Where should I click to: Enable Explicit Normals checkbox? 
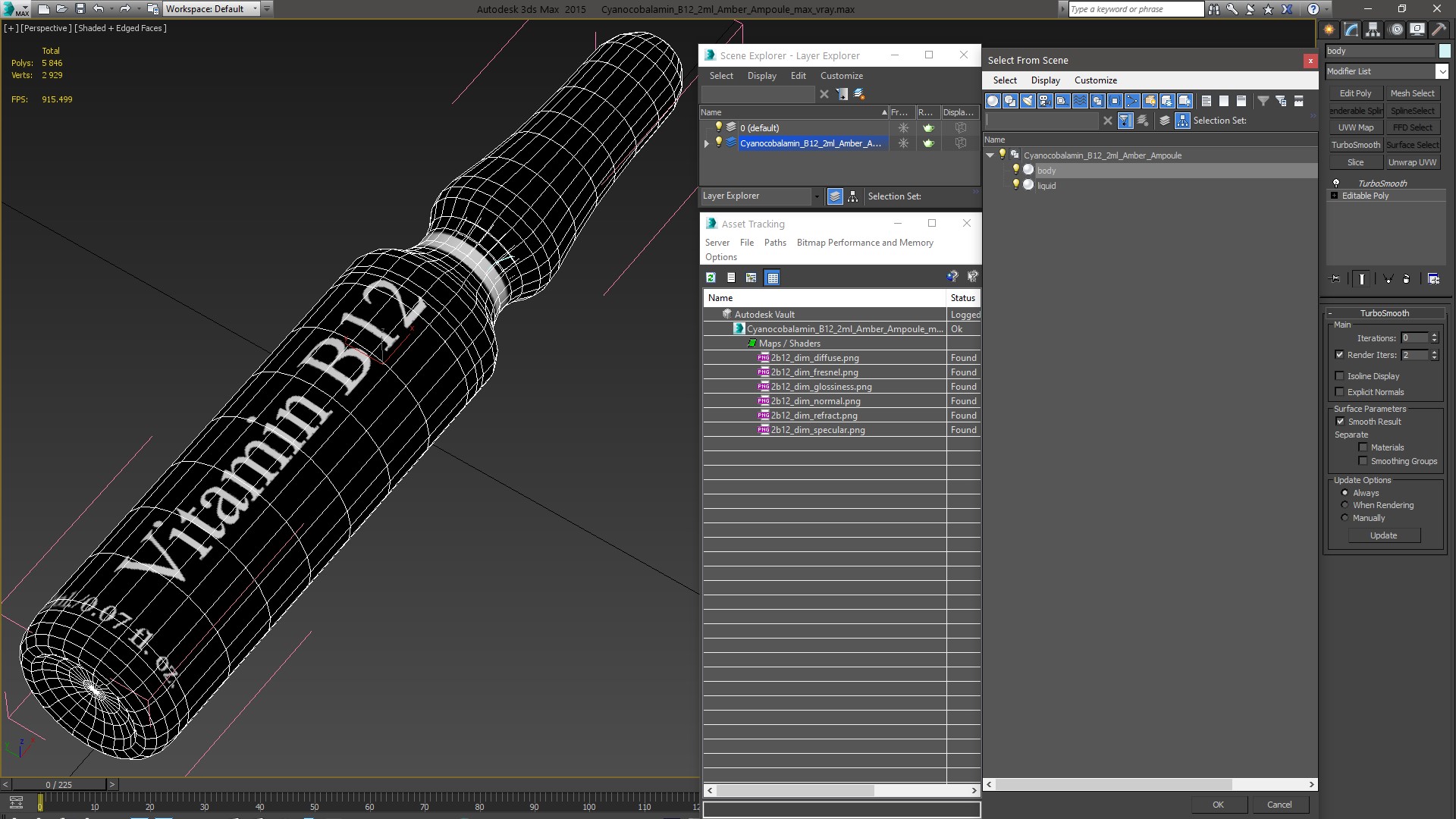tap(1339, 392)
